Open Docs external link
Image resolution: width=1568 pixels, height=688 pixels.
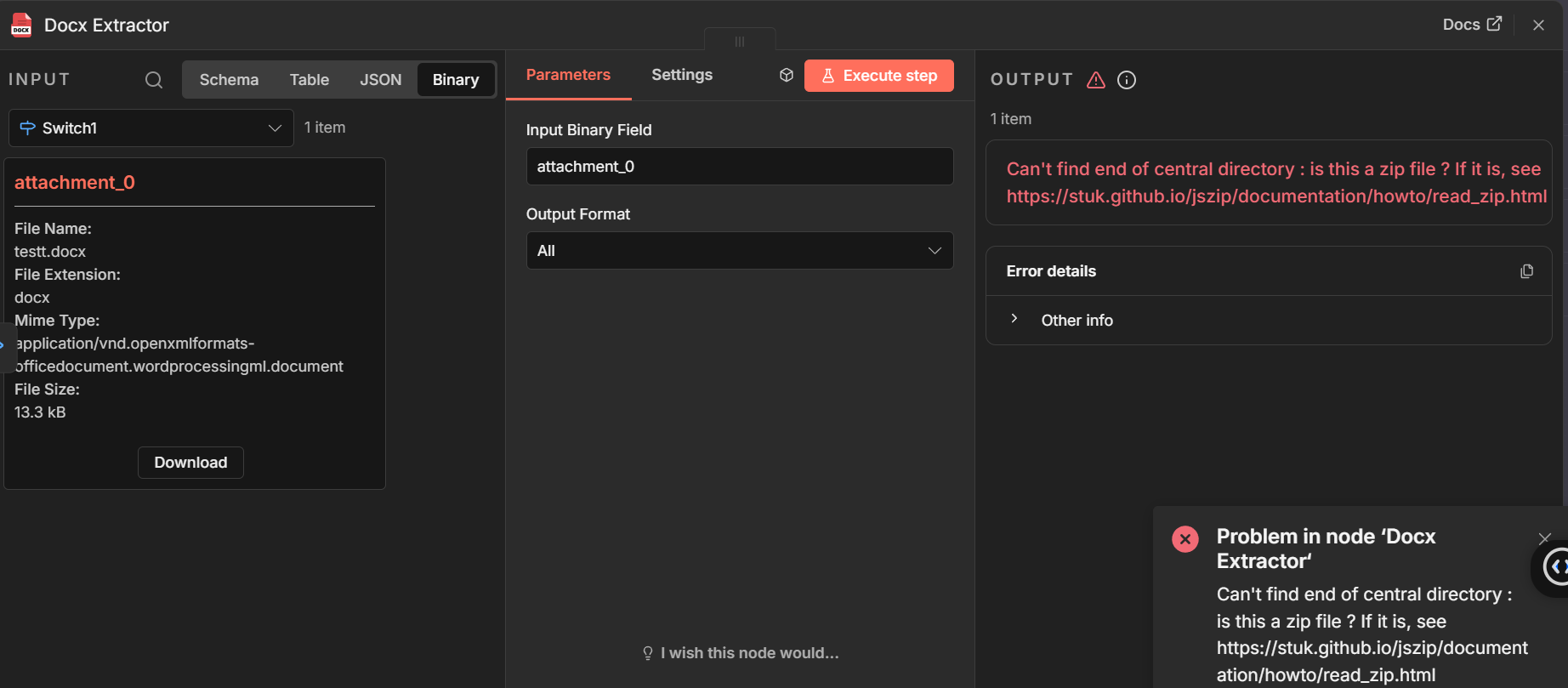click(x=1472, y=25)
